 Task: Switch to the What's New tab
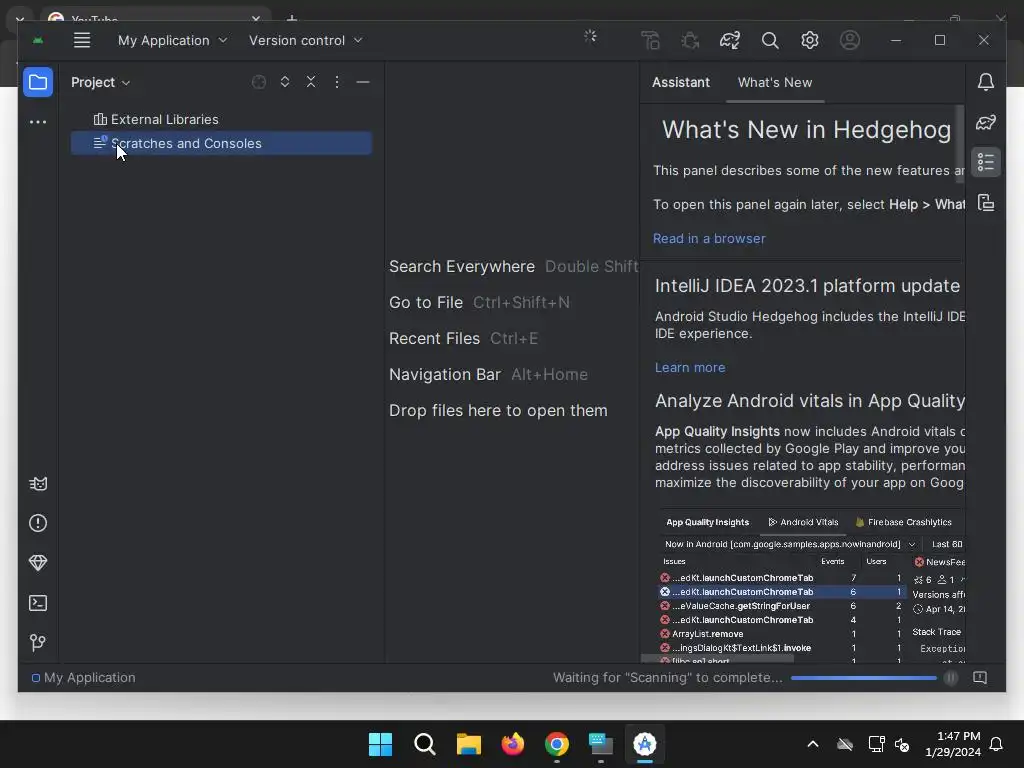coord(775,82)
